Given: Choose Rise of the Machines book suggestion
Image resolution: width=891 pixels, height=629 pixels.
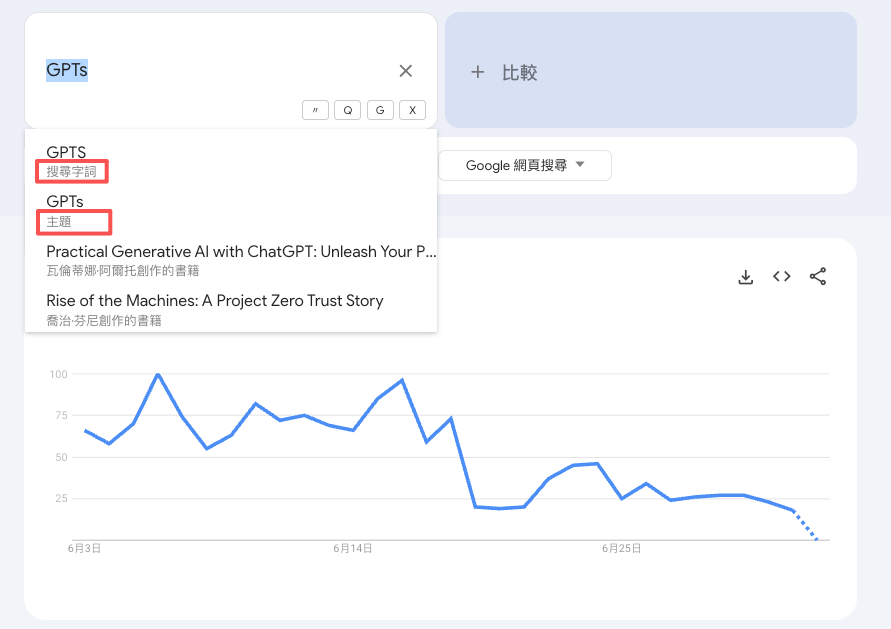Looking at the screenshot, I should click(x=231, y=310).
